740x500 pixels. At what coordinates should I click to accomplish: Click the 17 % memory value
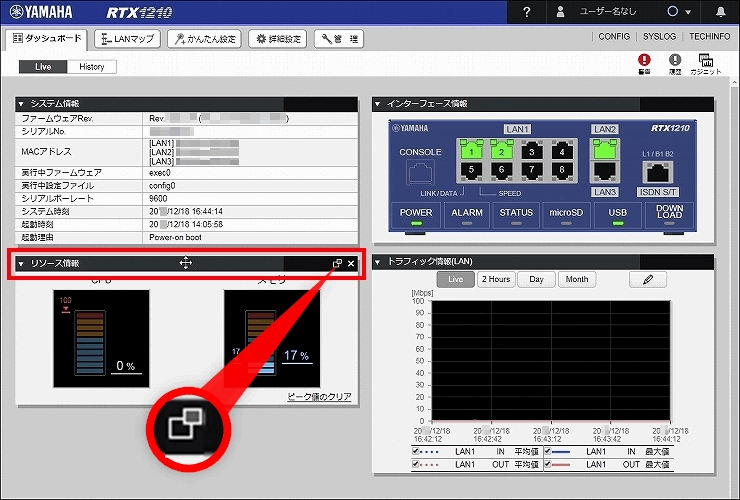point(296,356)
